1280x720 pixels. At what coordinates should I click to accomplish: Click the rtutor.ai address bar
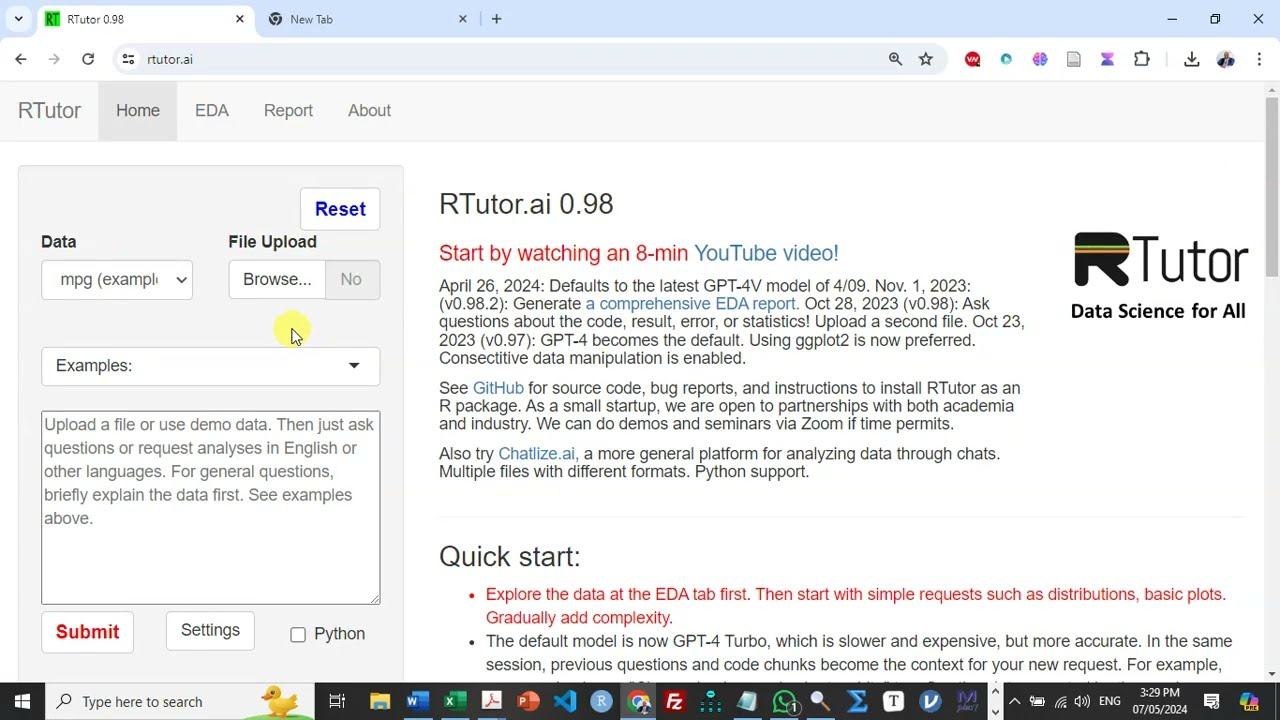tap(510, 59)
